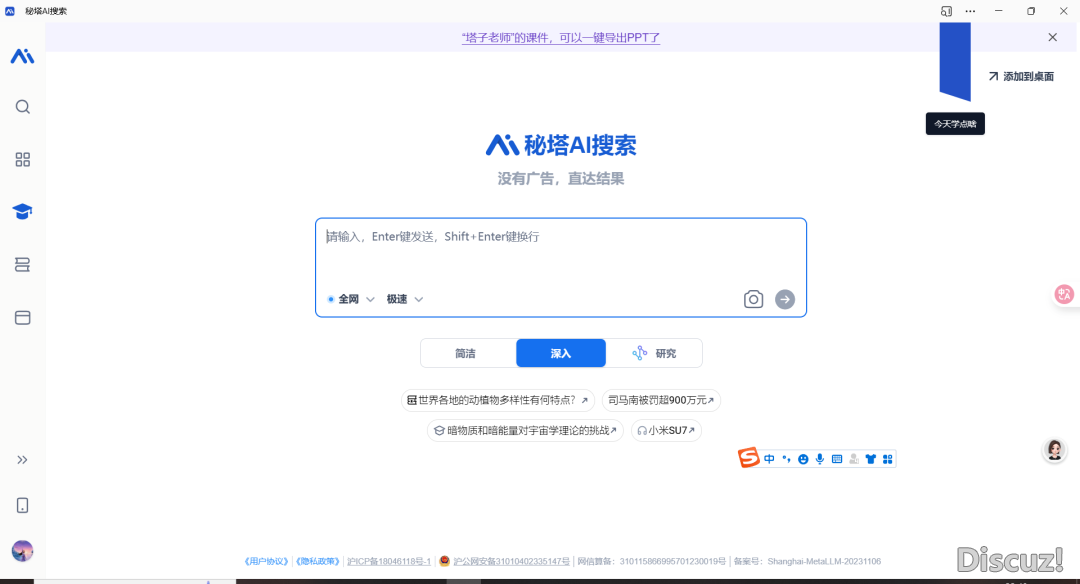The image size is (1080, 584).
Task: Open the 极速 speed dropdown
Action: [404, 299]
